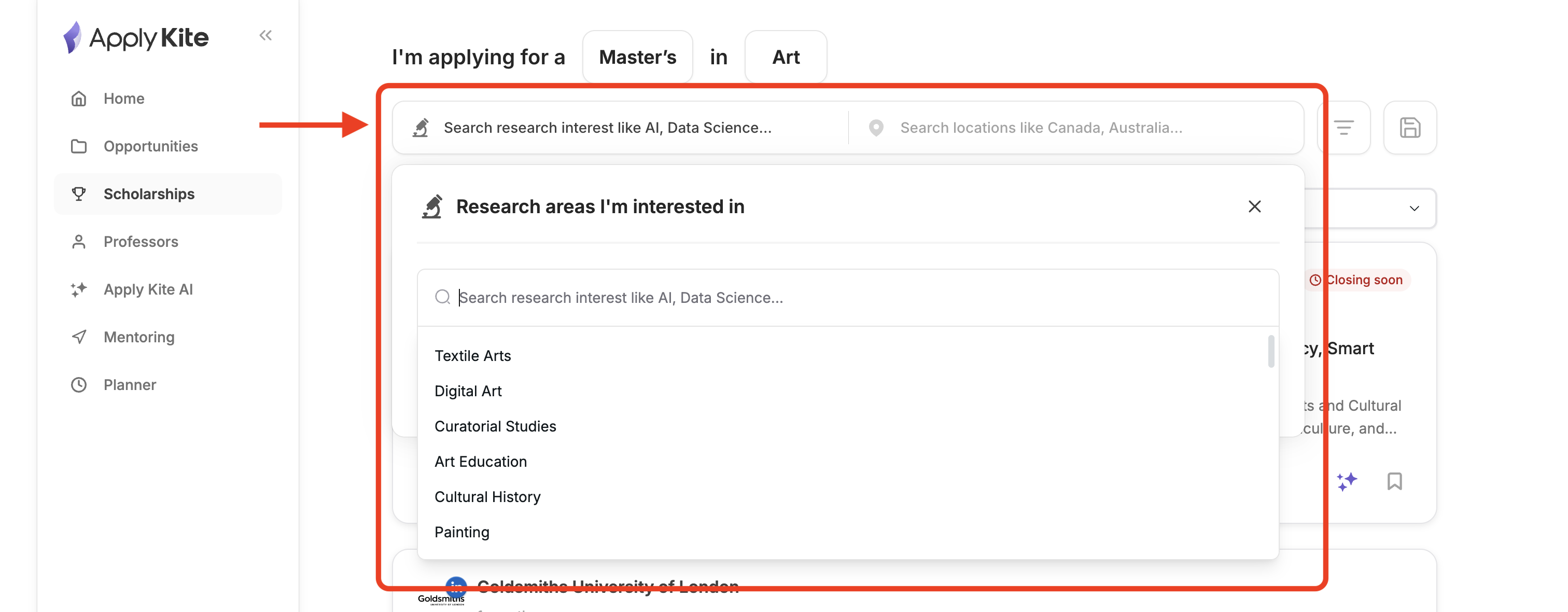The image size is (1568, 612).
Task: Click the location pin icon
Action: tap(876, 128)
